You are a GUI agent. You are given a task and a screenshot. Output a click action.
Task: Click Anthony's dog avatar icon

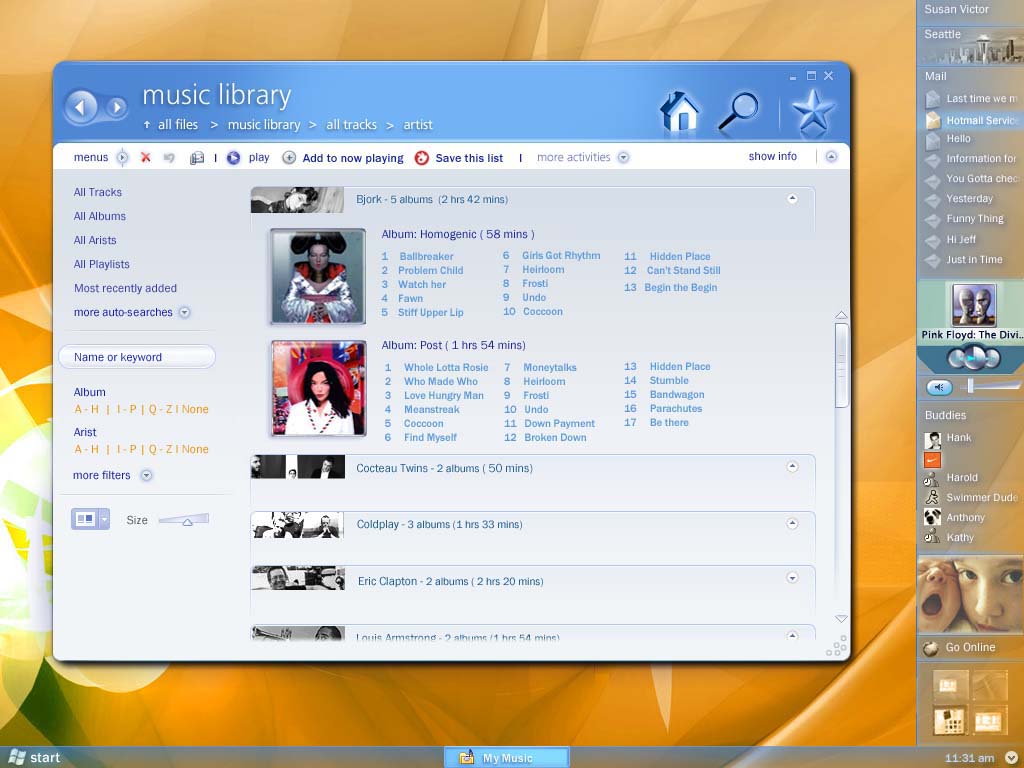point(933,517)
